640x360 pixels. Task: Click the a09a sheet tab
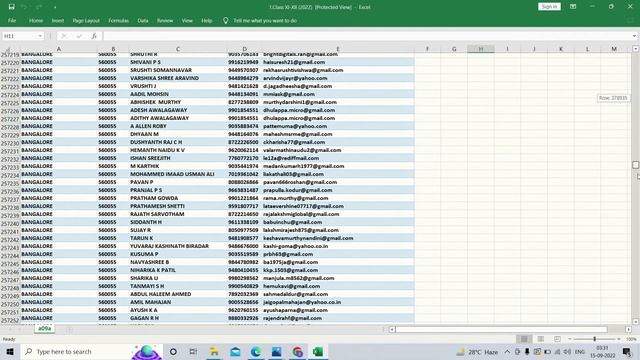(44, 329)
